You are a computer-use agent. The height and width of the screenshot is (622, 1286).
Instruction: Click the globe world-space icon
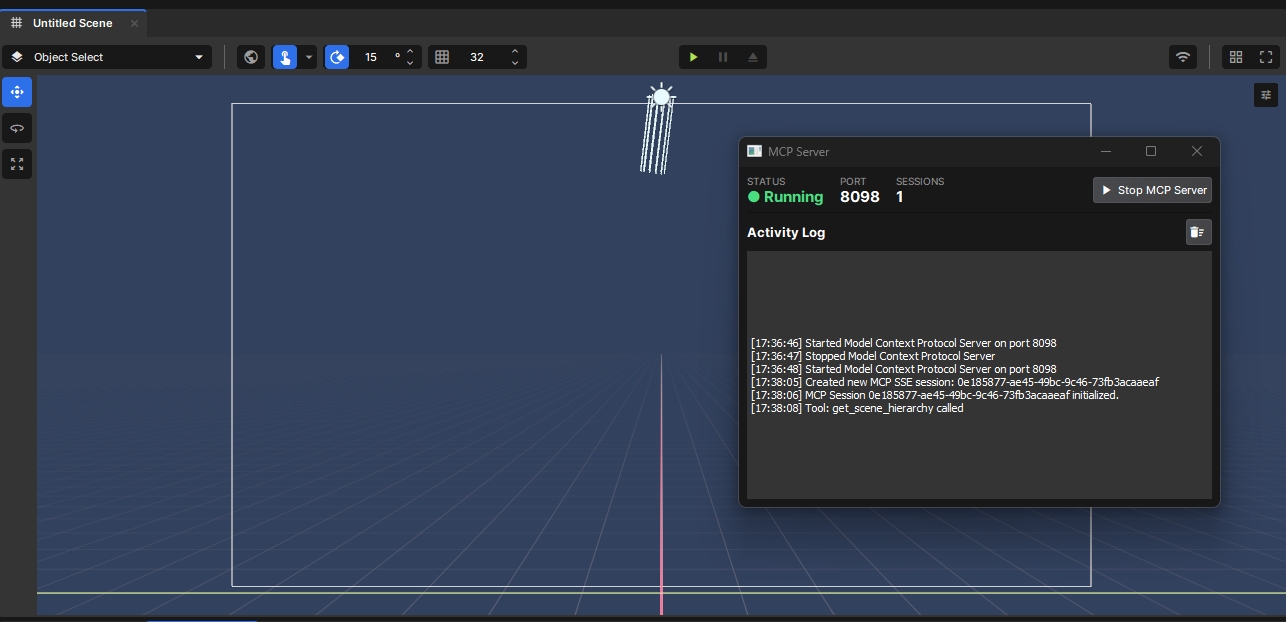pyautogui.click(x=251, y=57)
